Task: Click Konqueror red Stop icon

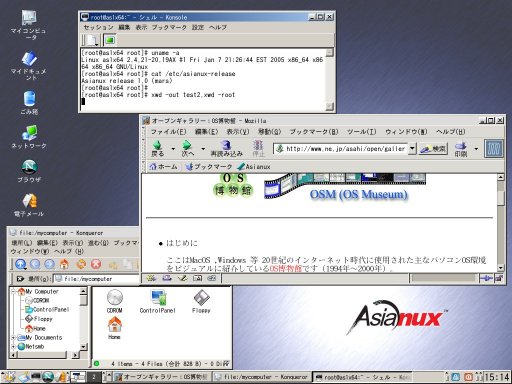Action: pyautogui.click(x=96, y=264)
